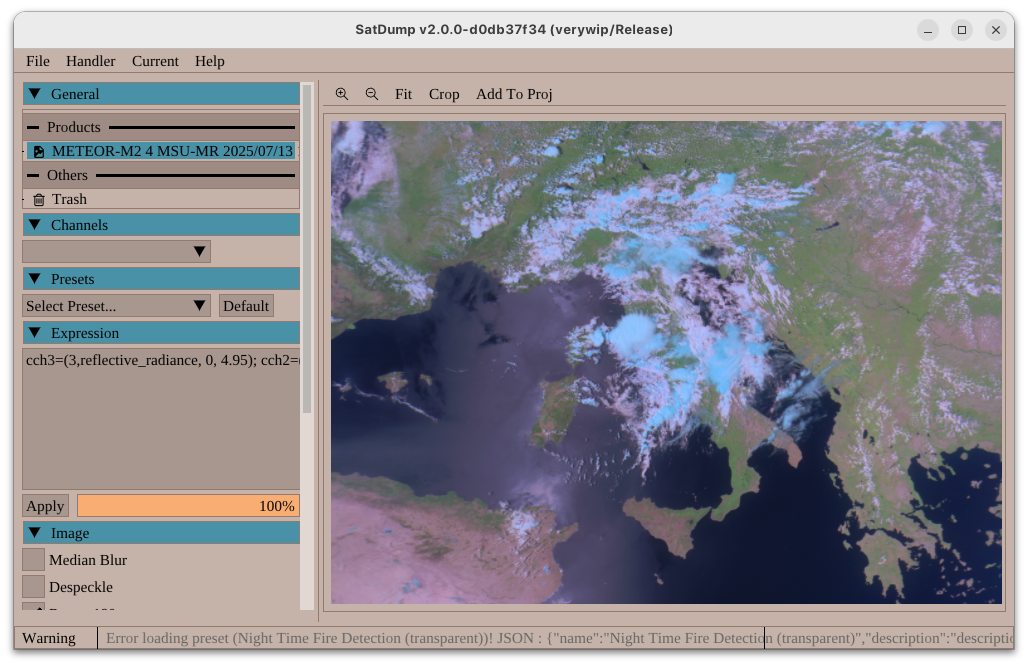
Task: Collapse the Expression section
Action: [34, 333]
